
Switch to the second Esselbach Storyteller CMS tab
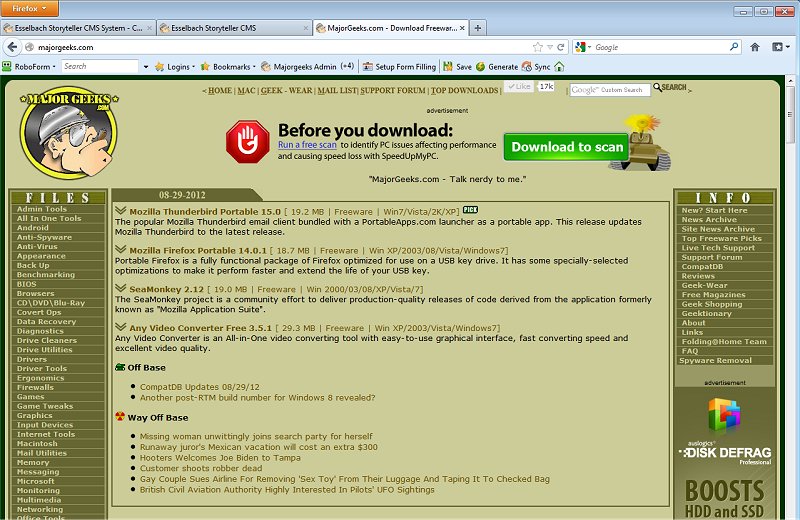[235, 28]
